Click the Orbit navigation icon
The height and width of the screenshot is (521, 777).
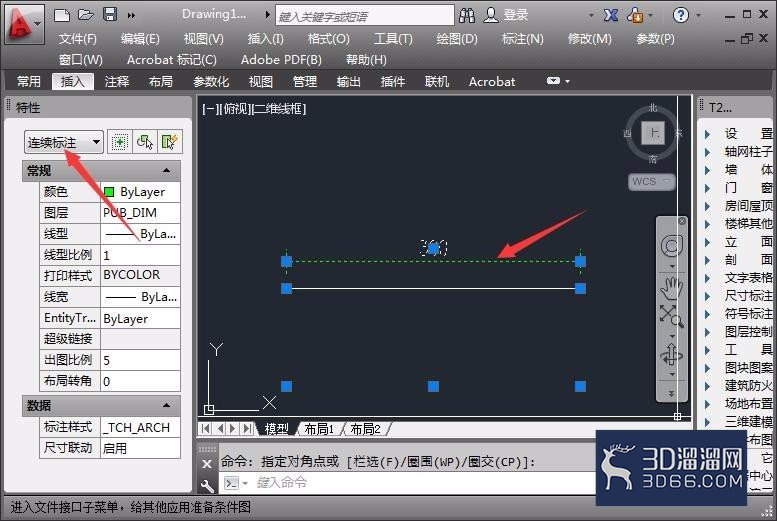coord(671,355)
